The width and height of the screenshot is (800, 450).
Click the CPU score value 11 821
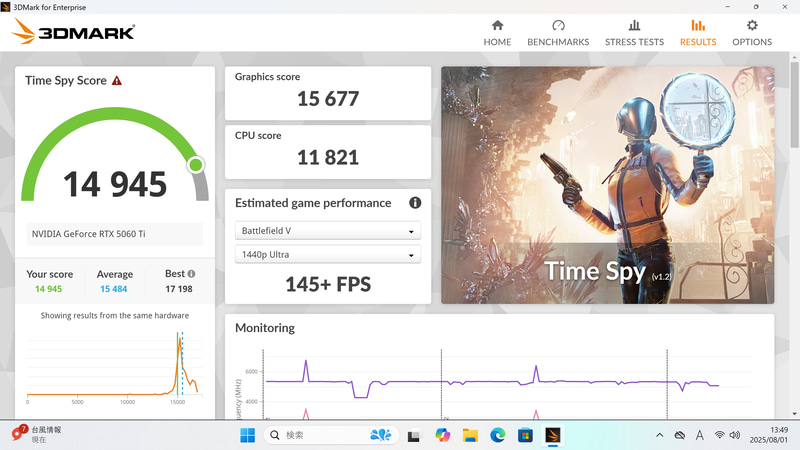[328, 158]
